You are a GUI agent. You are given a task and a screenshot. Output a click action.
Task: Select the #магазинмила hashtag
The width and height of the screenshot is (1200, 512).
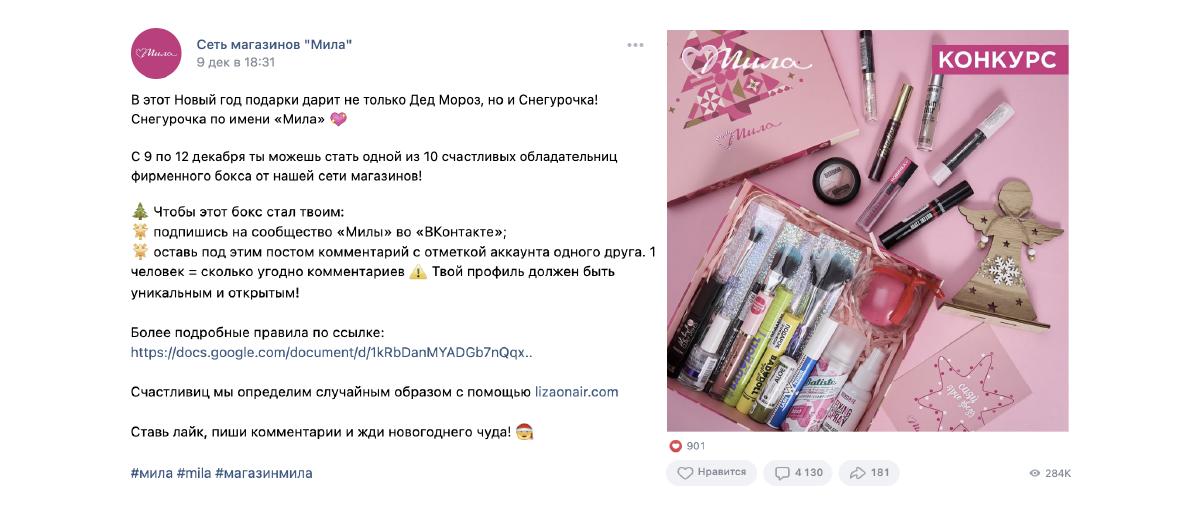[x=264, y=473]
